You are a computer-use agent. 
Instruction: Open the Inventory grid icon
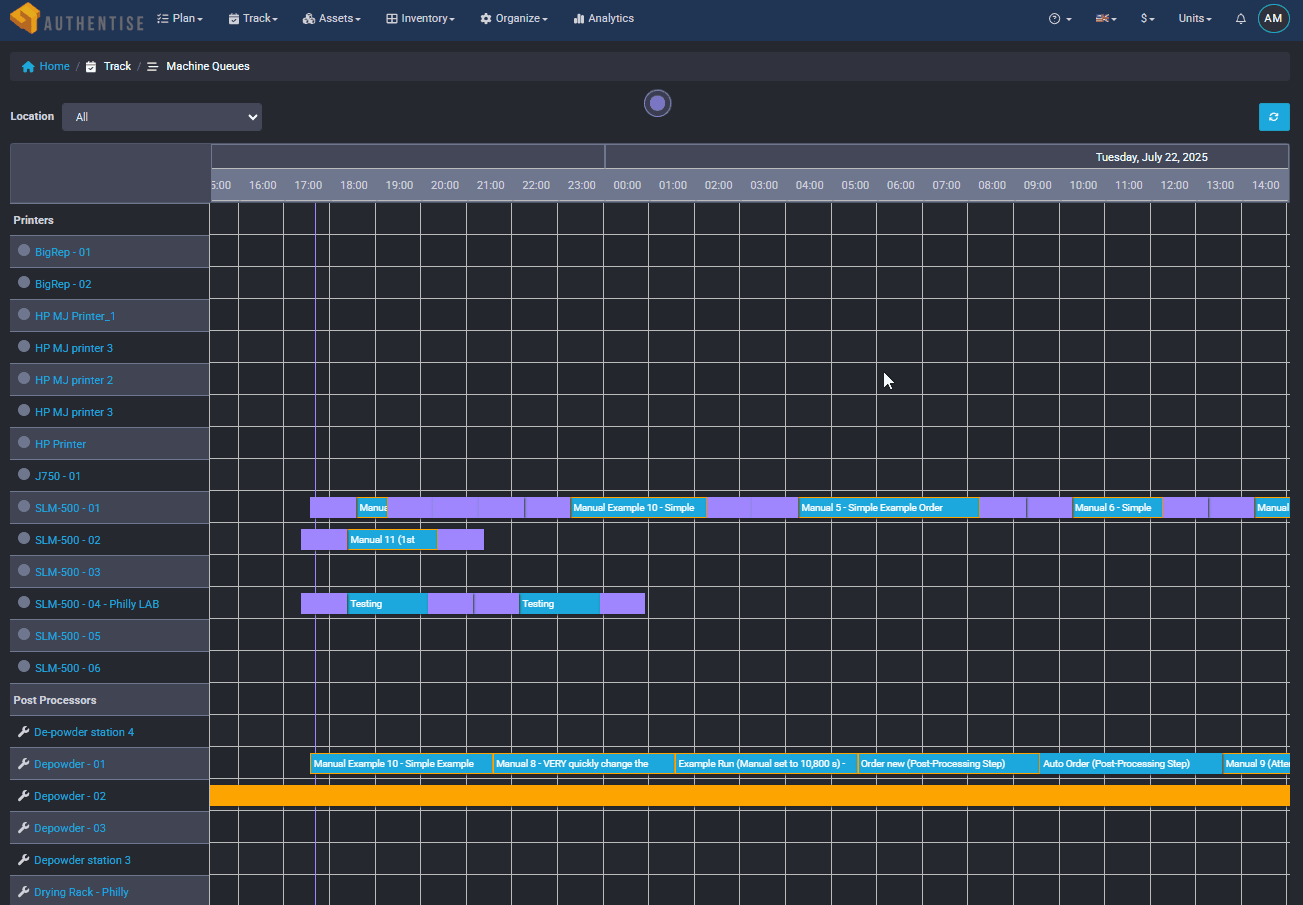point(394,18)
